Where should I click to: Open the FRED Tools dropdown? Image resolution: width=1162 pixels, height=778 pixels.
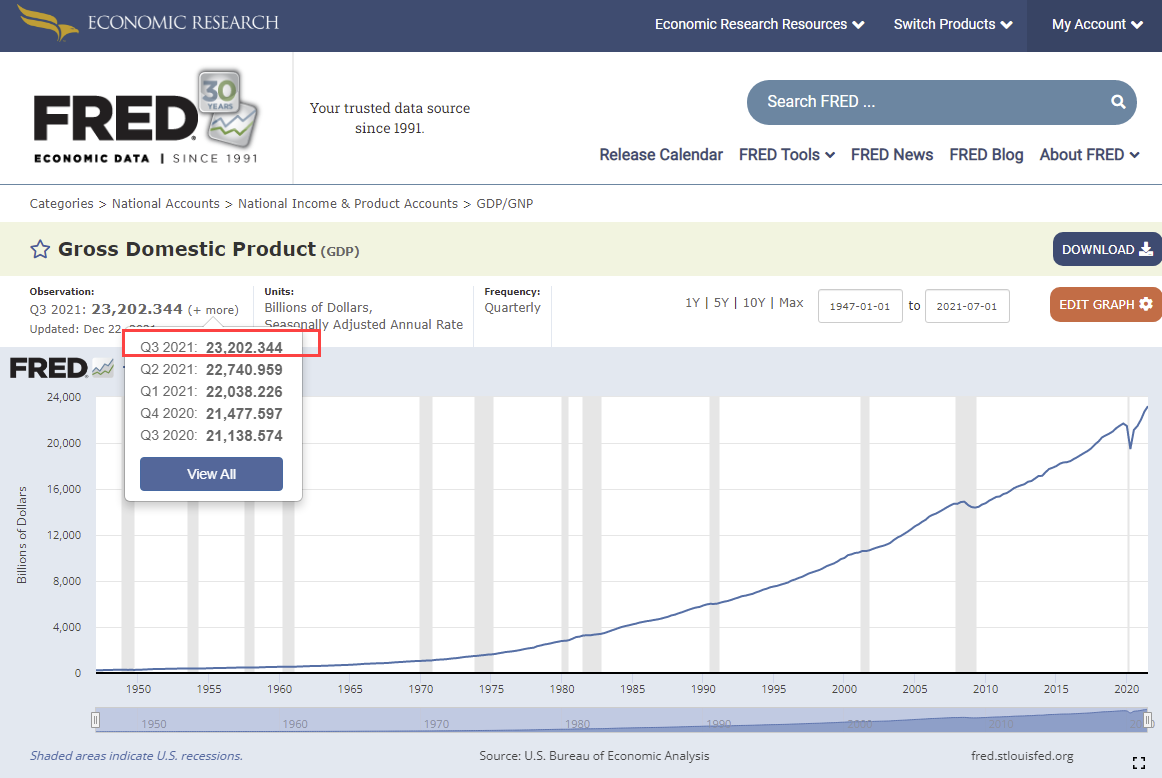786,154
